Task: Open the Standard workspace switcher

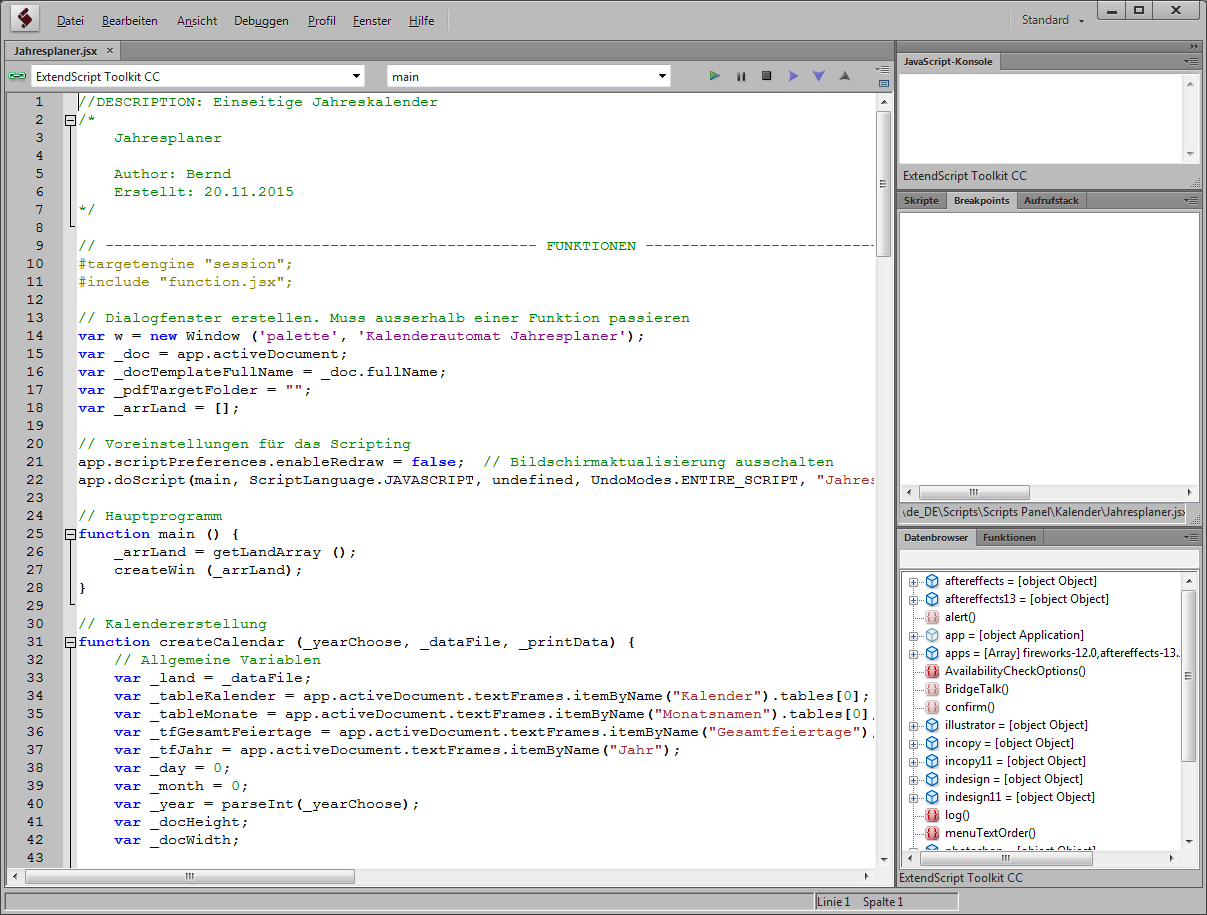Action: (x=1053, y=20)
